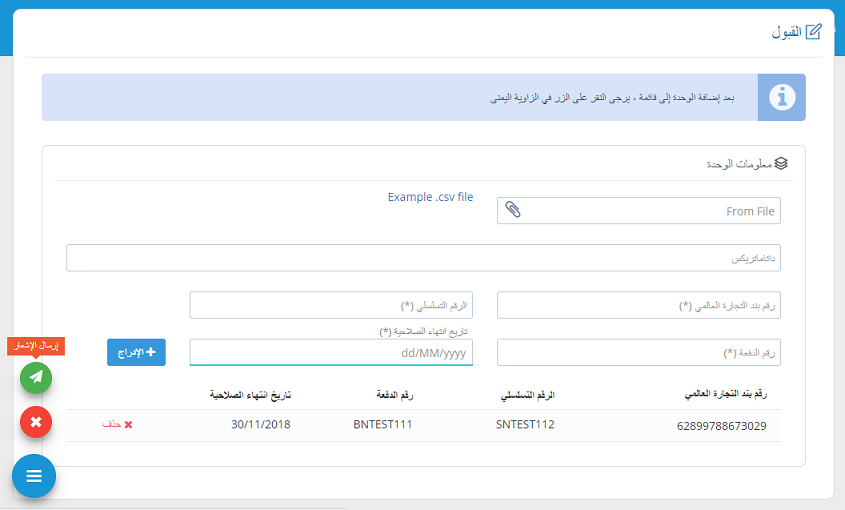Click the blue الإدراج insert button
The height and width of the screenshot is (510, 845).
coord(136,352)
